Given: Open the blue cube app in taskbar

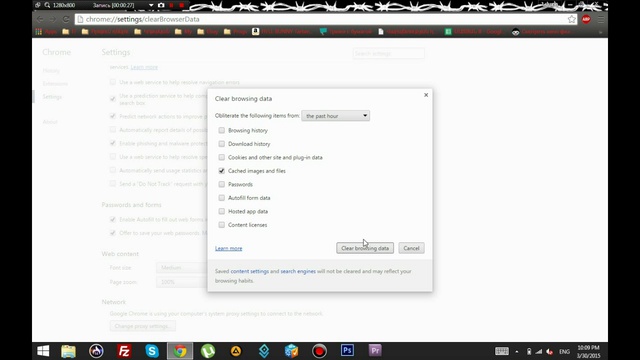Looking at the screenshot, I should coord(291,351).
